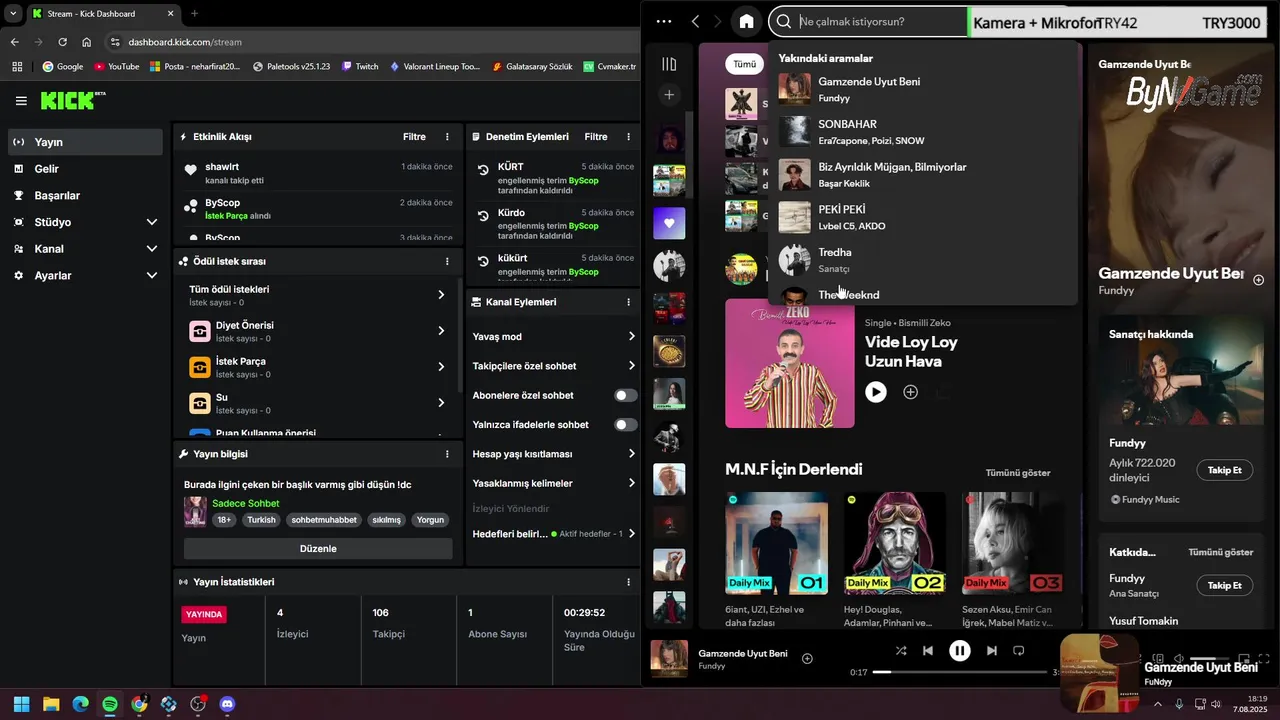Image resolution: width=1280 pixels, height=720 pixels.
Task: Open options menu of Kanal Eylemleri panel
Action: click(628, 302)
